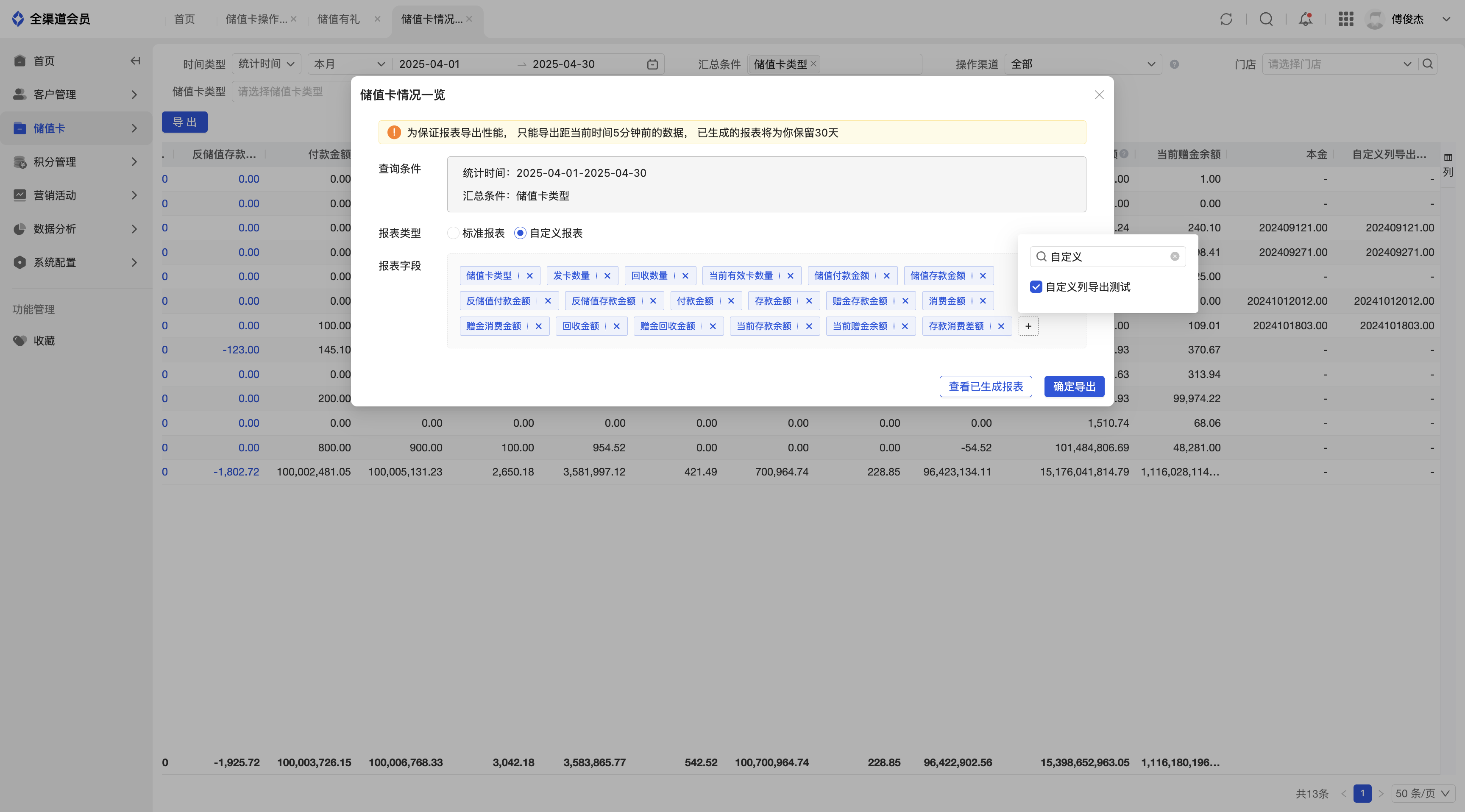Add a report field with plus button

[x=1028, y=326]
